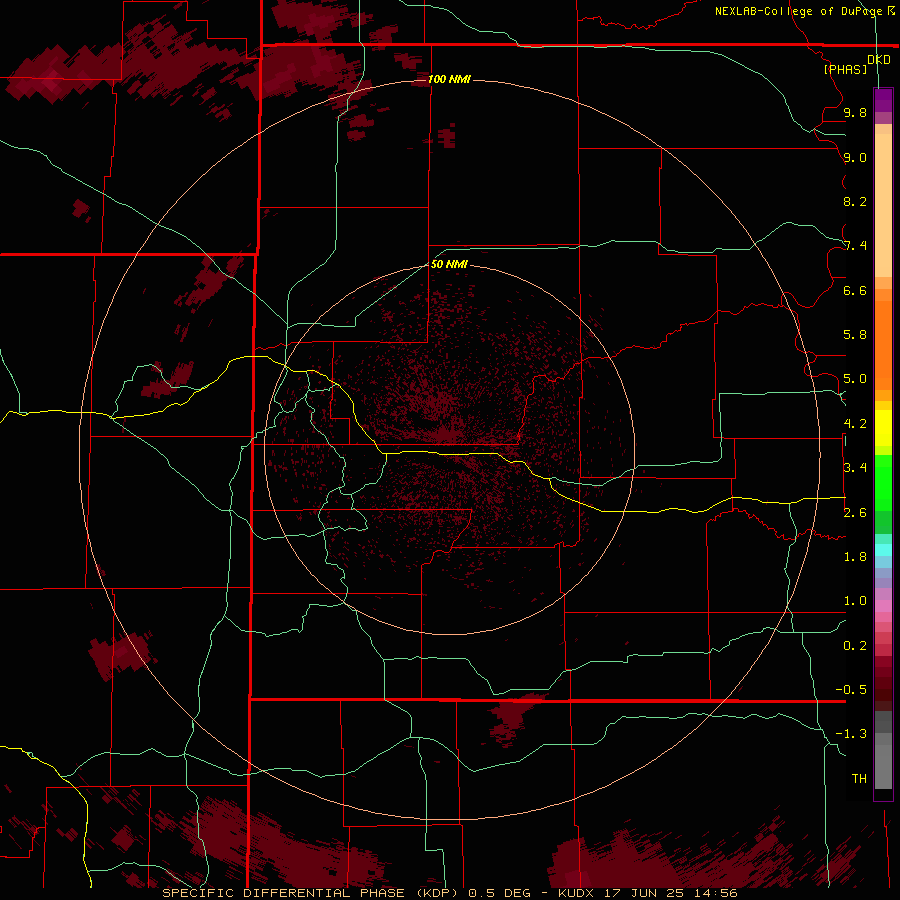Click the 5.0 legend value
This screenshot has width=900, height=900.
click(x=855, y=379)
